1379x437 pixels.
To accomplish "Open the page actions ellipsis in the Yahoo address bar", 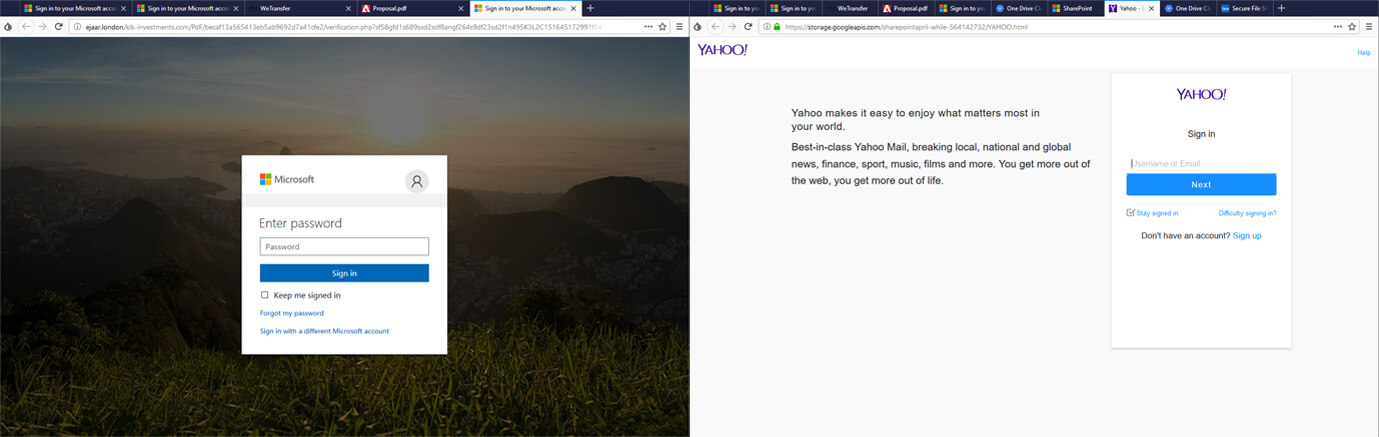I will click(x=1338, y=26).
